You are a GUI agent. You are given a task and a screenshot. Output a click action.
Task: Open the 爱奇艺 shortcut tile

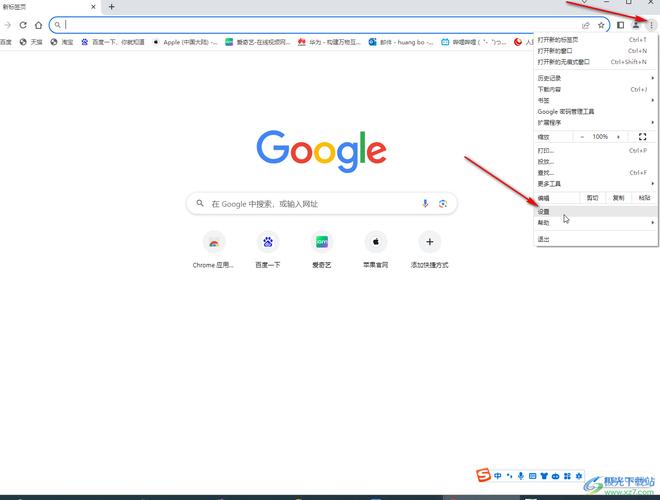coord(322,250)
